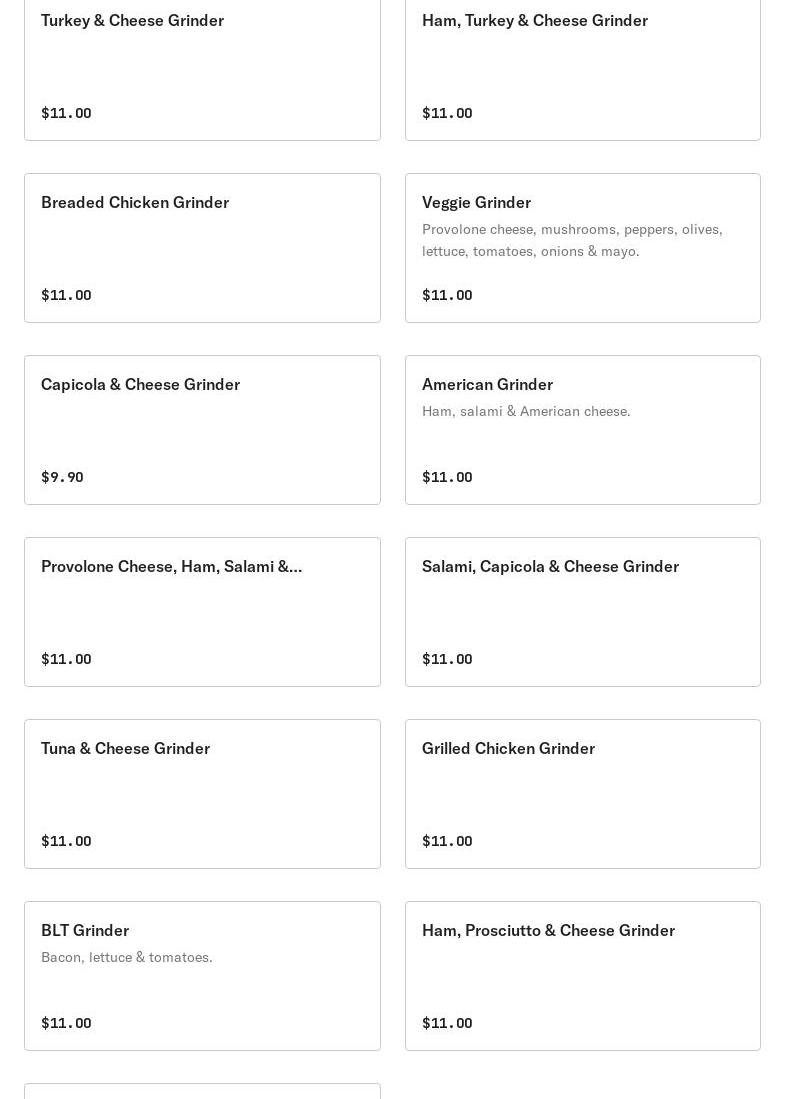Open the partially visible card below BLT Grinder

point(203,1091)
